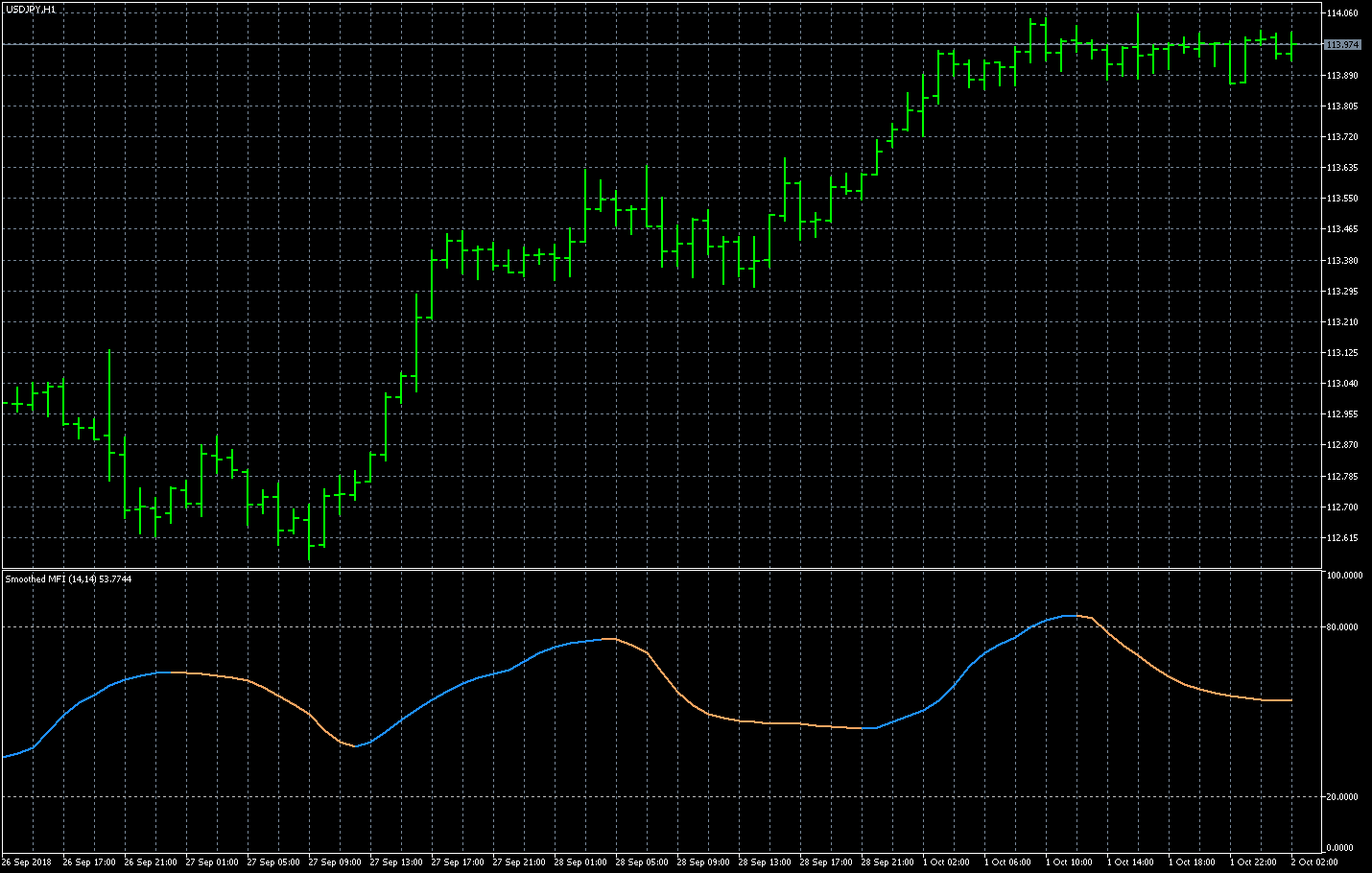Select the 28 Sep 21:00 time label
Viewport: 1372px width, 873px height.
pos(887,862)
